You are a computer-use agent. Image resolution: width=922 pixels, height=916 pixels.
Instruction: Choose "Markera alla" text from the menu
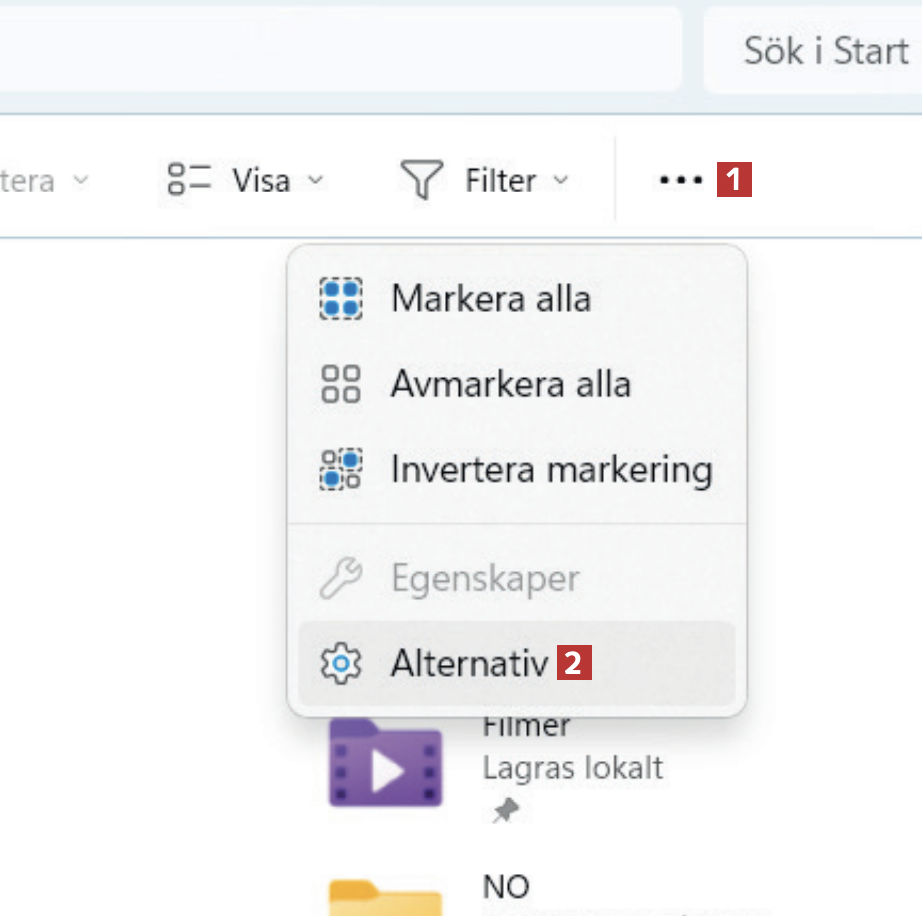[x=490, y=298]
